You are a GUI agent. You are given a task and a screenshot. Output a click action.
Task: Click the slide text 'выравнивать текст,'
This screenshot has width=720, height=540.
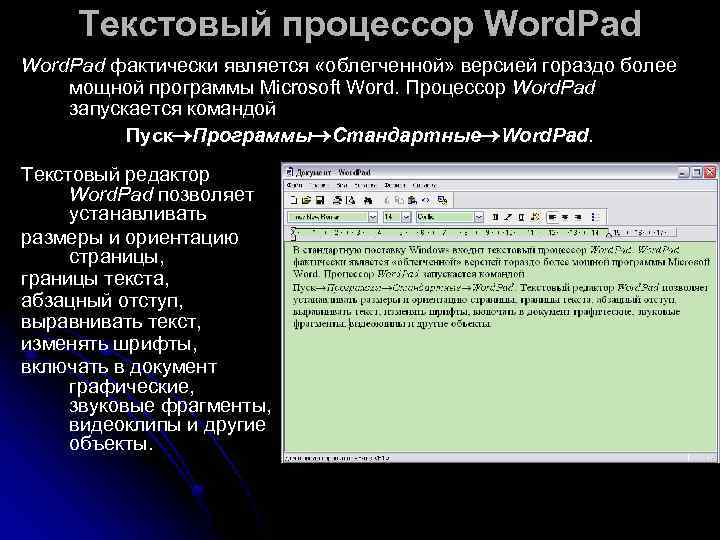tap(111, 322)
